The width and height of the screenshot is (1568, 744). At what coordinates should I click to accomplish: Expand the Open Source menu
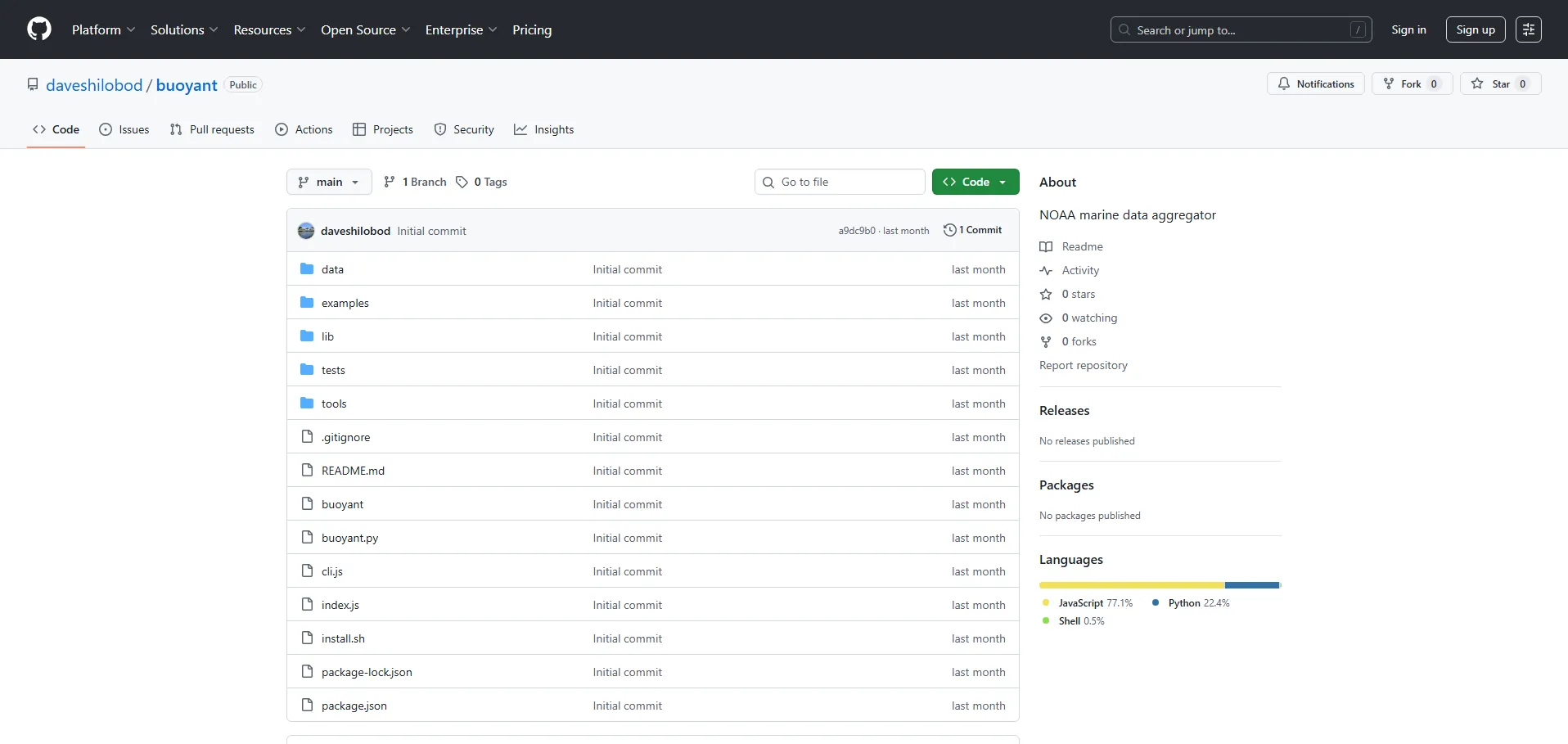coord(365,29)
